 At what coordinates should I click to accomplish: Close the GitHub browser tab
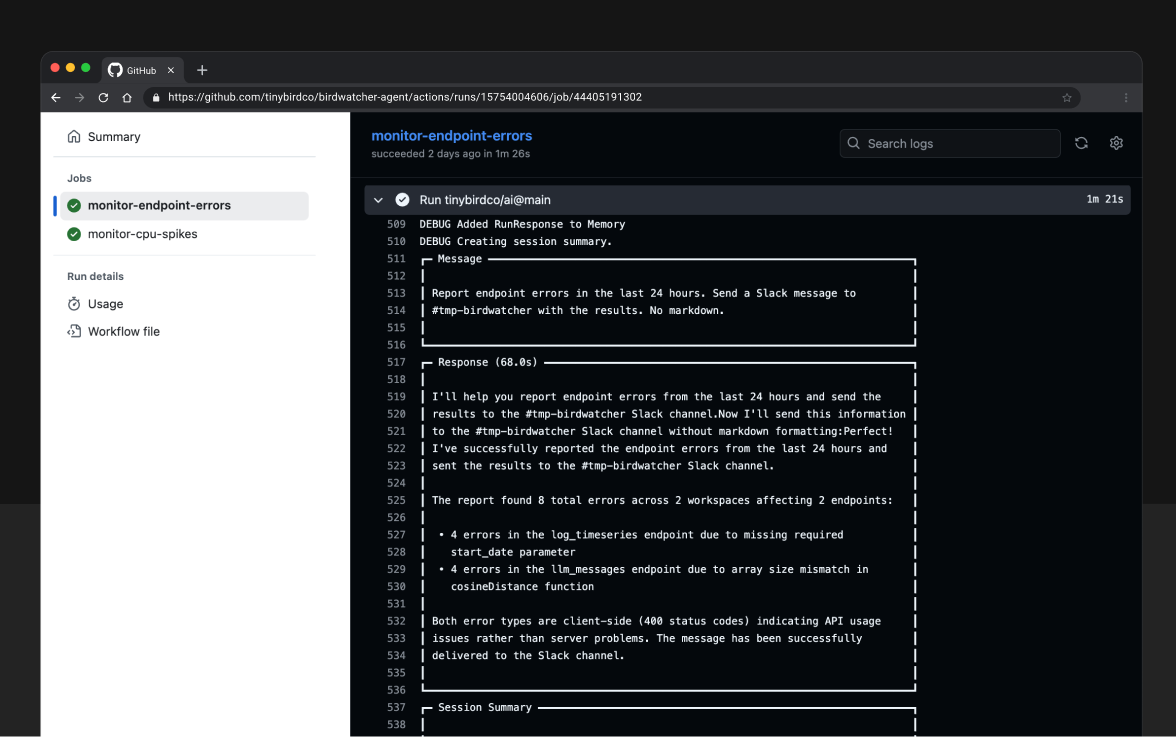pos(171,70)
